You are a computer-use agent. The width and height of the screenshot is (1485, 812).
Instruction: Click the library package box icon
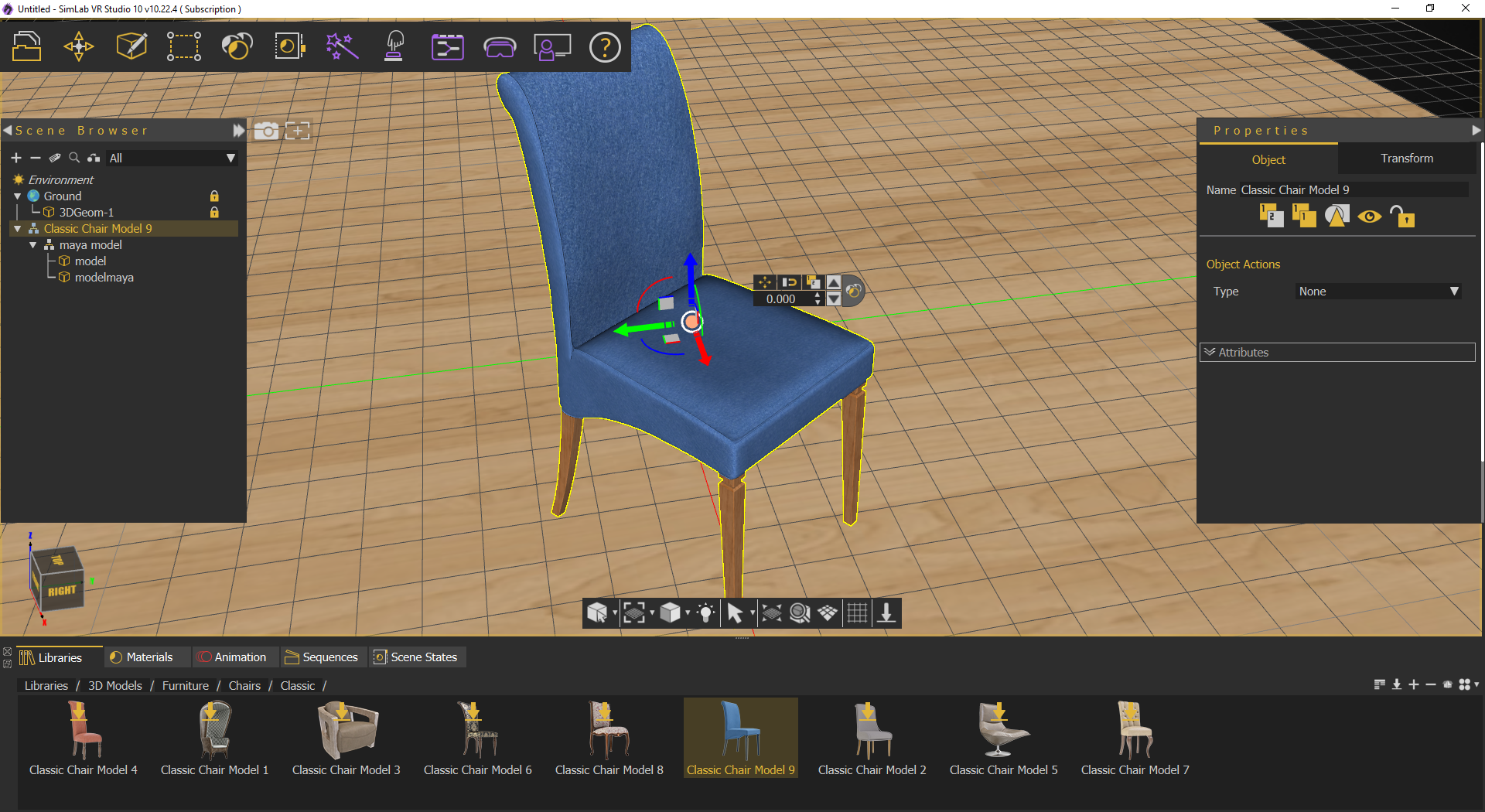pyautogui.click(x=1448, y=684)
